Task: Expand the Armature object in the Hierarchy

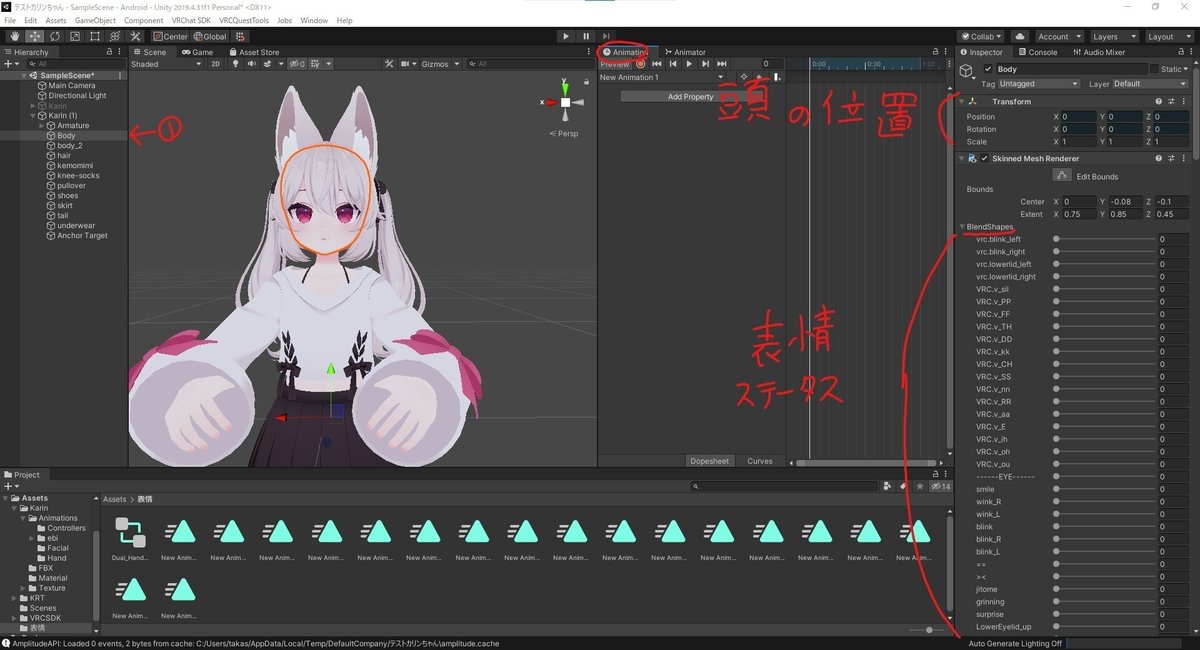Action: pos(41,126)
